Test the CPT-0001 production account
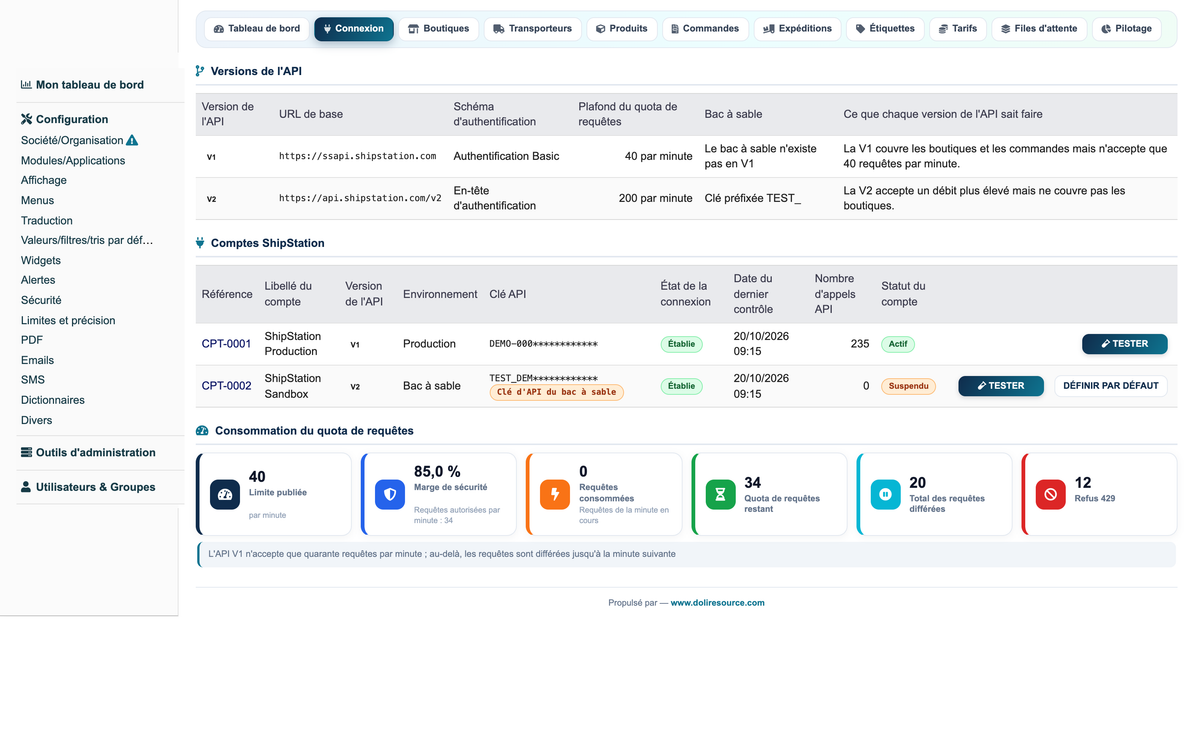 coord(1125,344)
